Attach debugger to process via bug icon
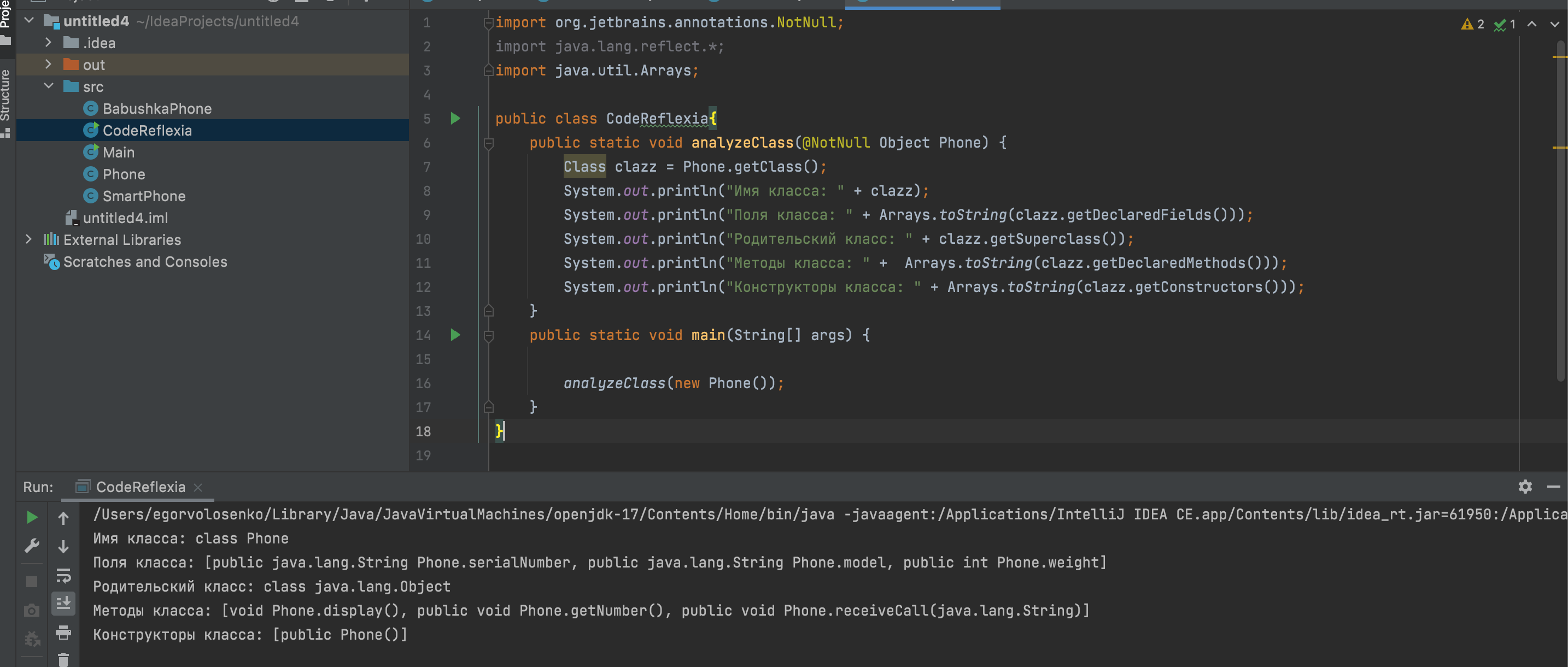The image size is (1568, 667). tap(32, 639)
